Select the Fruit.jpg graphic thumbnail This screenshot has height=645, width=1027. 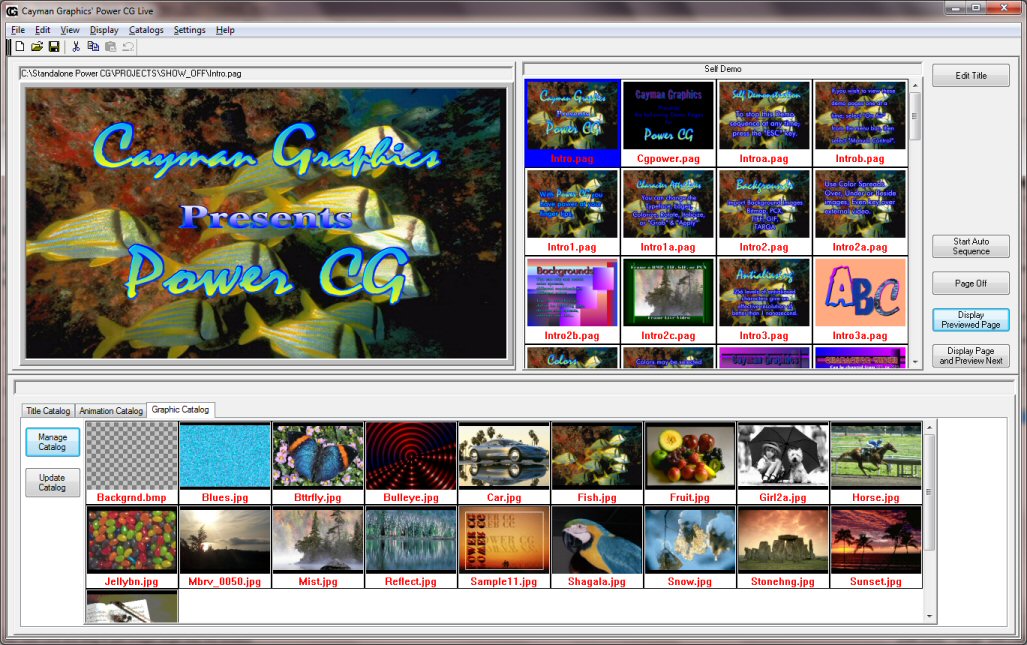tap(690, 463)
